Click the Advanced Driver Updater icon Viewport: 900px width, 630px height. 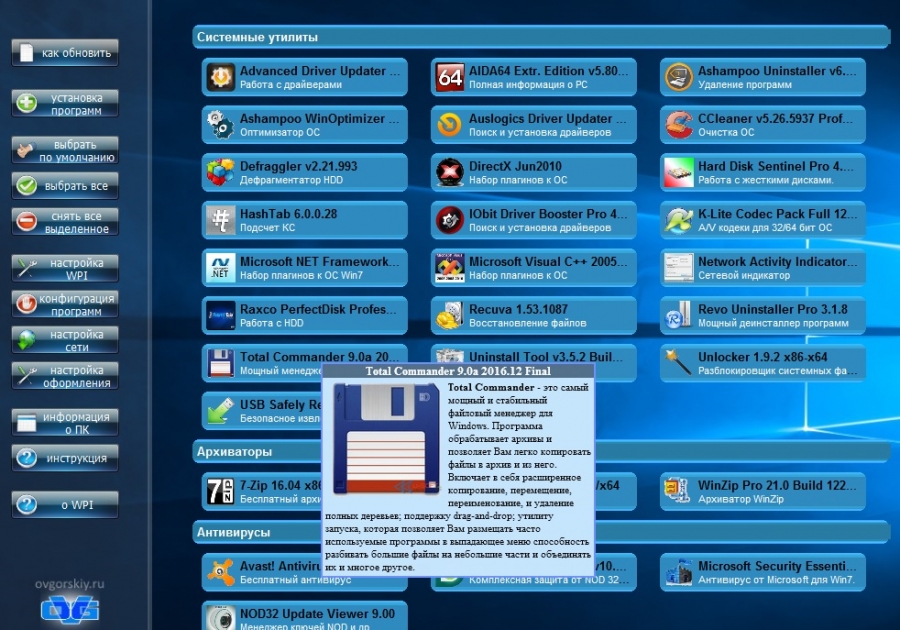[x=220, y=77]
